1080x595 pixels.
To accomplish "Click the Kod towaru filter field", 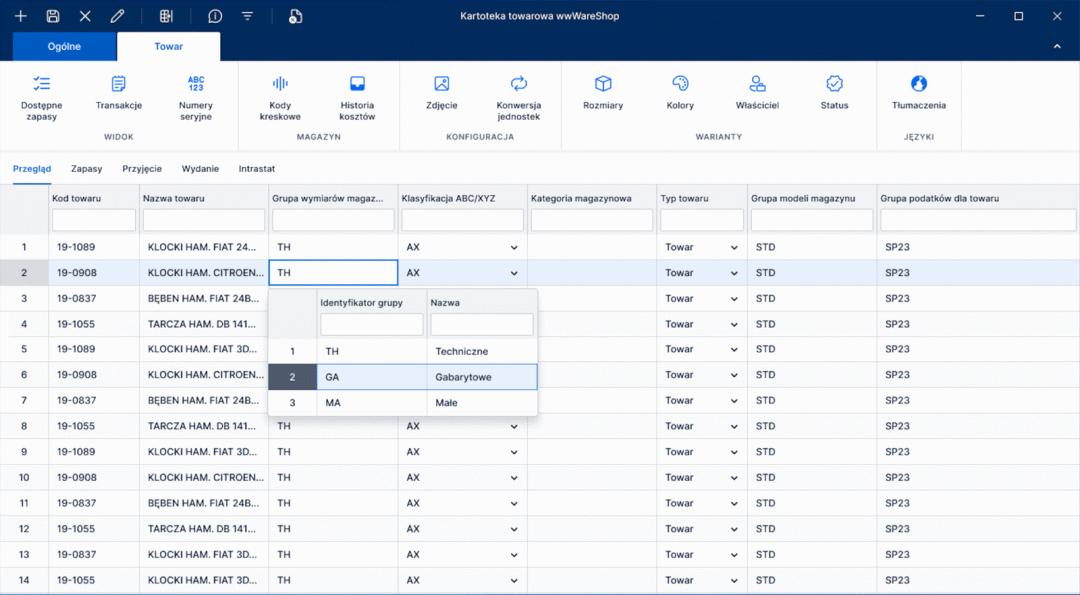I will click(x=94, y=220).
